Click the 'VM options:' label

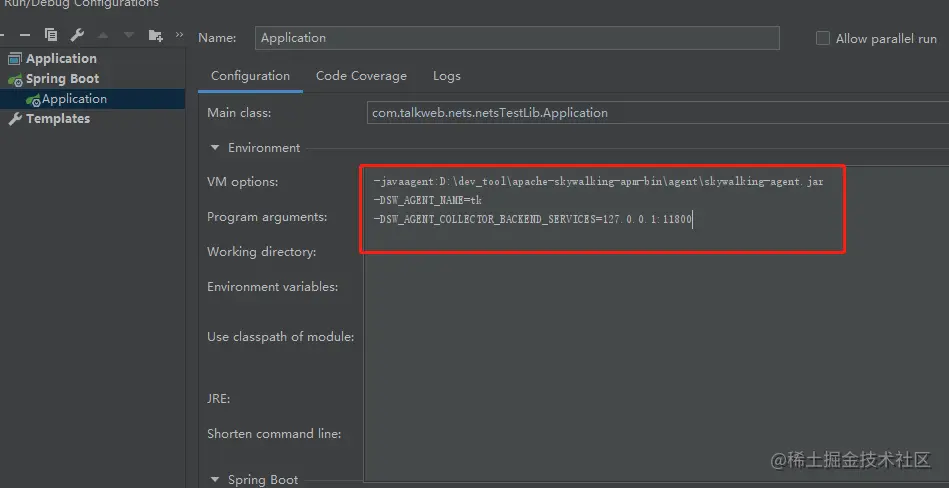[x=243, y=182]
